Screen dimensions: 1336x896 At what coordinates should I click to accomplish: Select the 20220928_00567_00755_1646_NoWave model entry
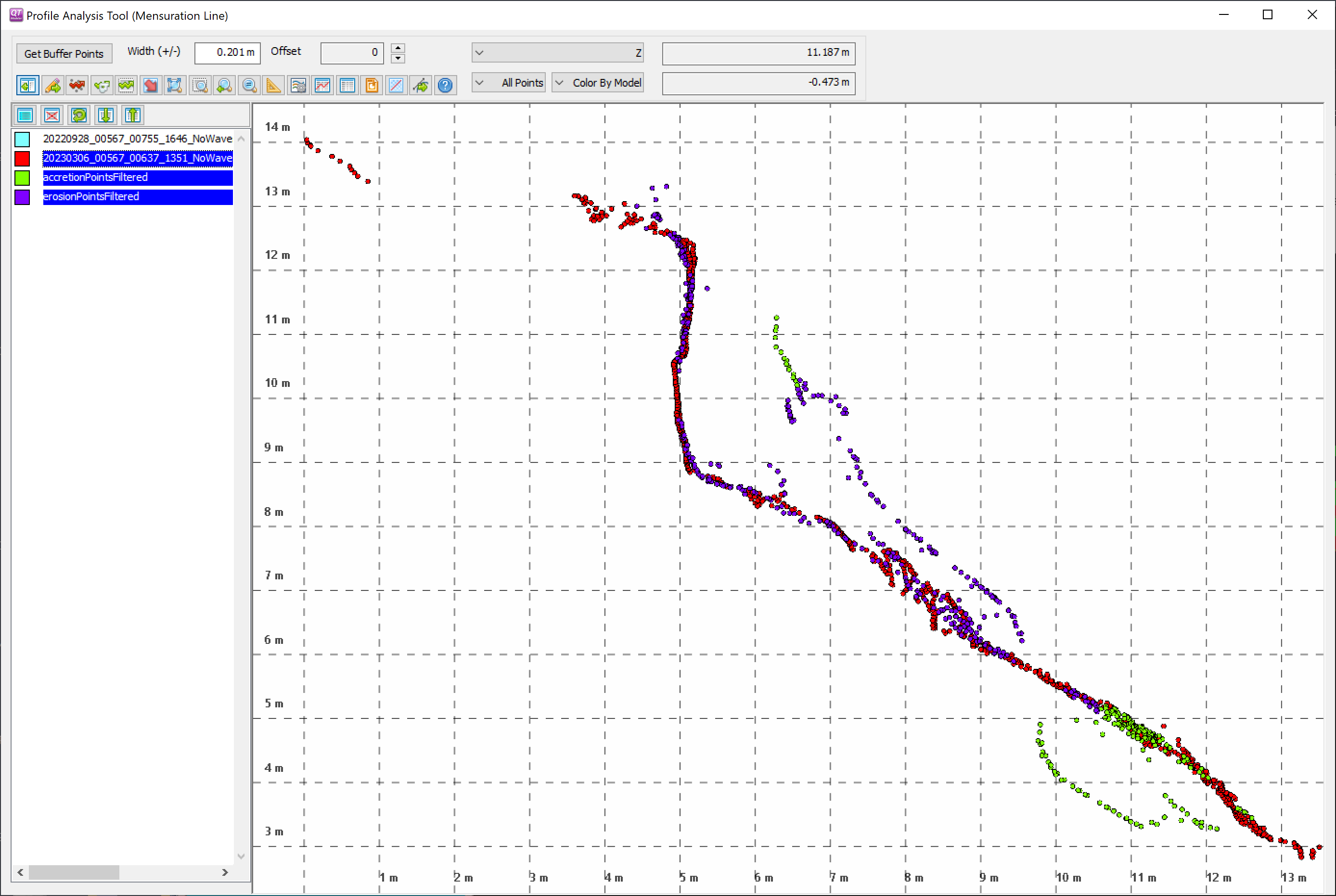pyautogui.click(x=137, y=139)
